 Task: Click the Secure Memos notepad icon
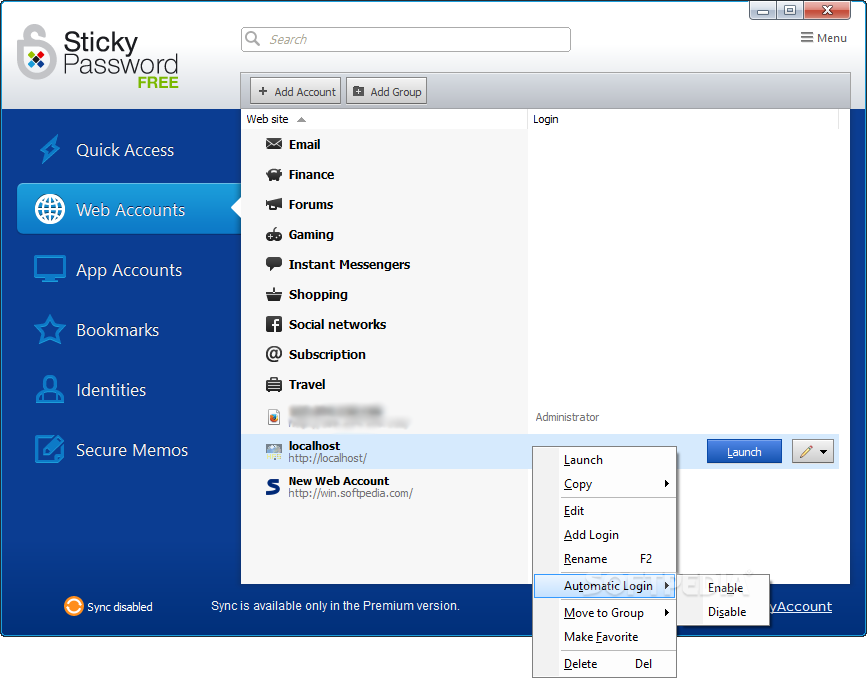click(50, 449)
